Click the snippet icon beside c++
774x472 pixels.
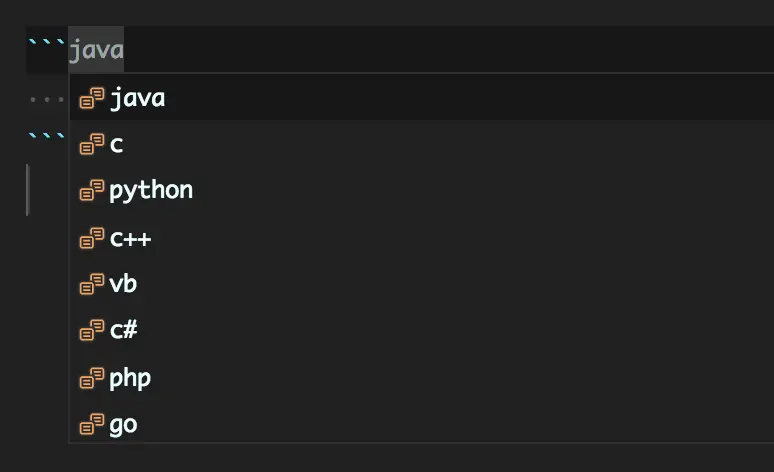coord(92,238)
